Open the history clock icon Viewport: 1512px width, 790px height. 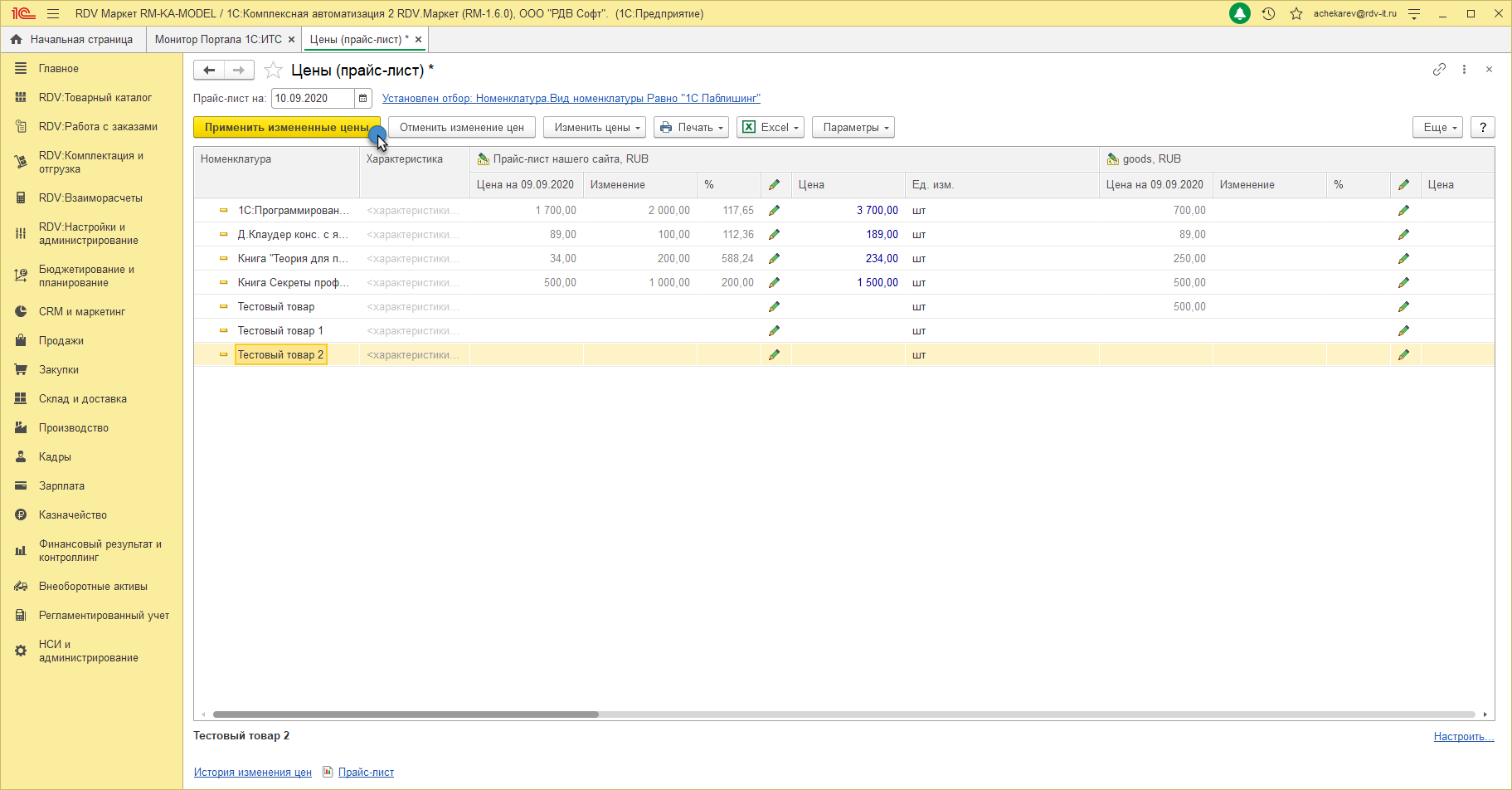coord(1268,14)
